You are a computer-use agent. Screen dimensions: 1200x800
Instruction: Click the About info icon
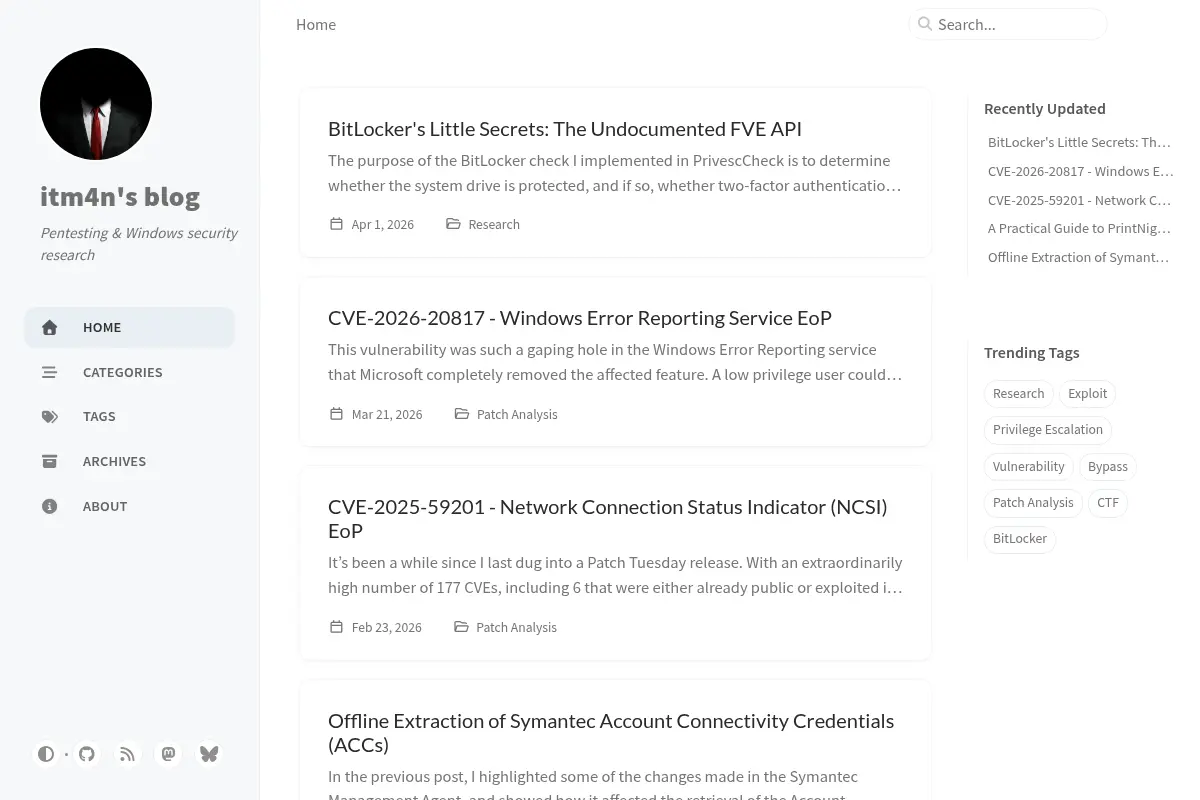click(50, 506)
